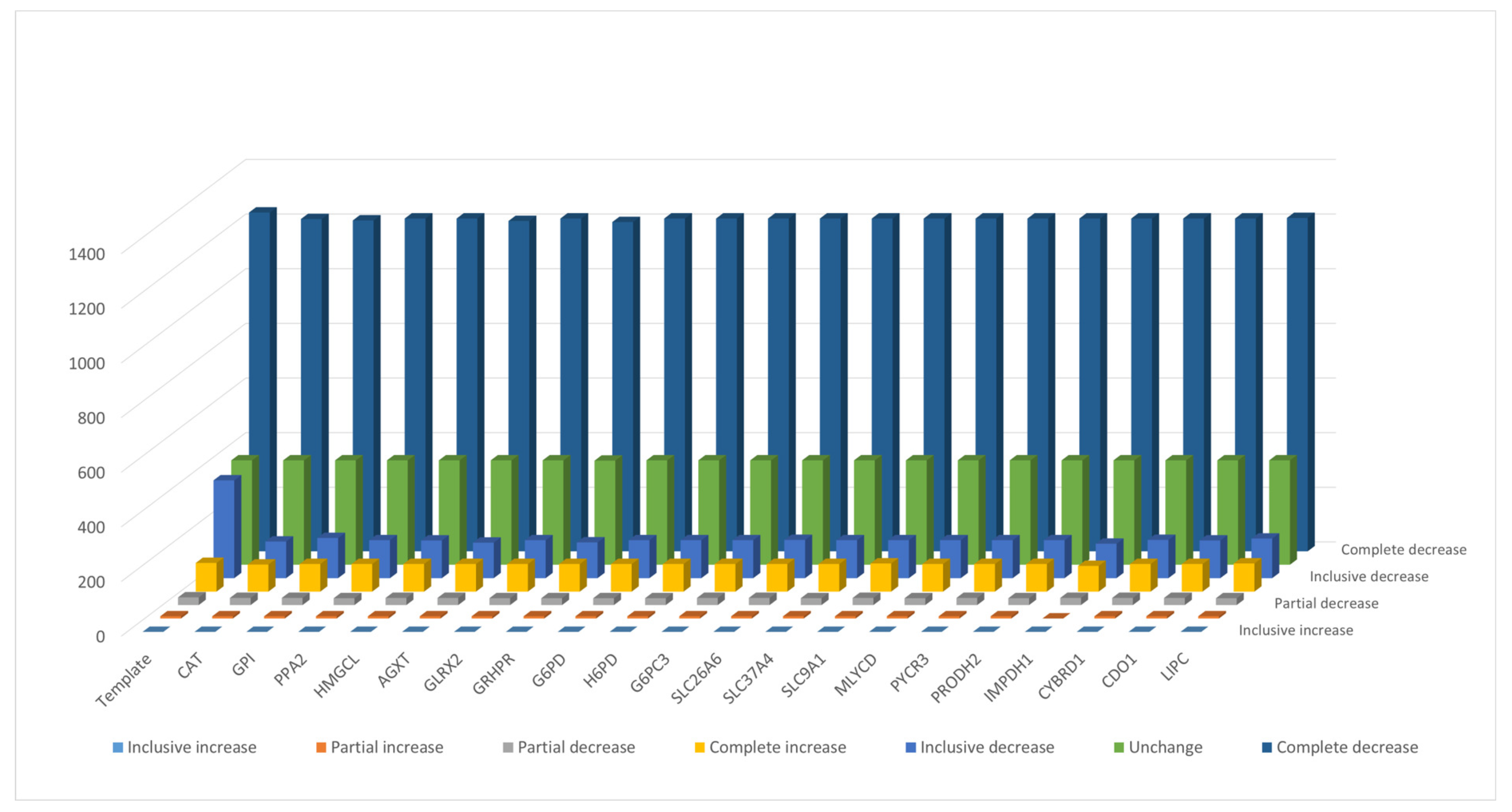1512x812 pixels.
Task: Click the gray Partial decrease legend swatch
Action: (x=508, y=747)
